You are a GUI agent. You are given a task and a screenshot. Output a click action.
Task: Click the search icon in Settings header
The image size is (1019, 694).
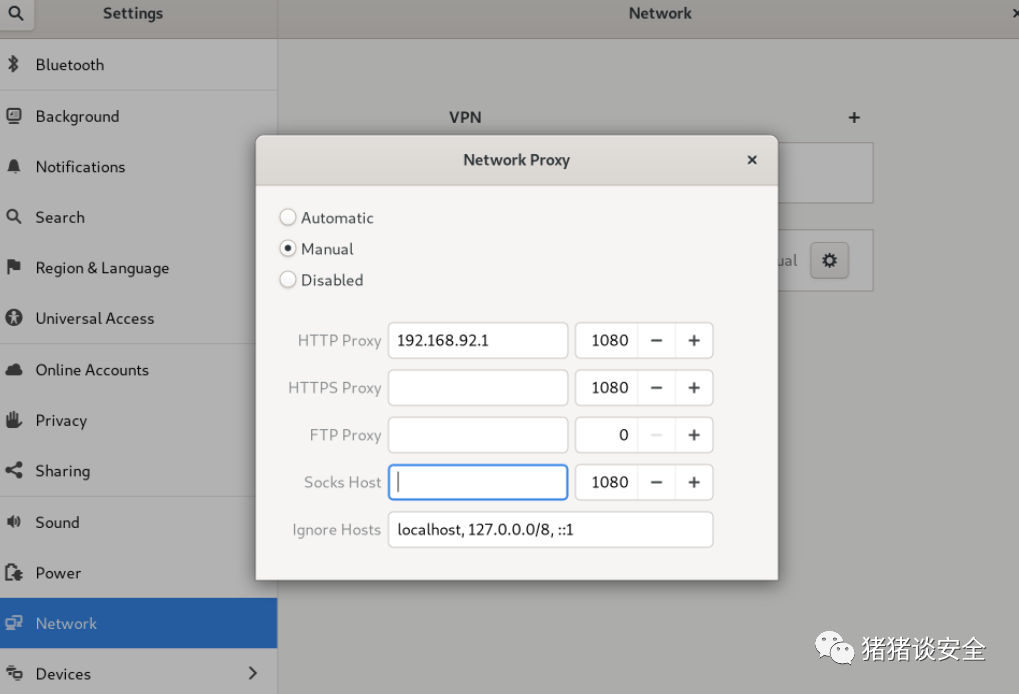[x=16, y=13]
